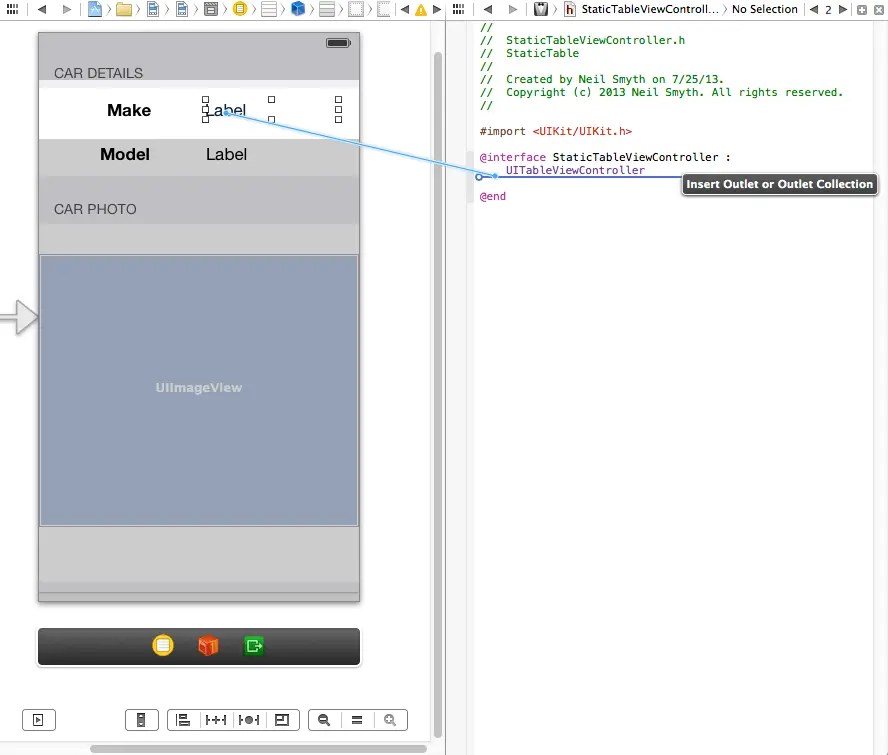
Task: Click the zoom out magnifier icon
Action: point(323,719)
